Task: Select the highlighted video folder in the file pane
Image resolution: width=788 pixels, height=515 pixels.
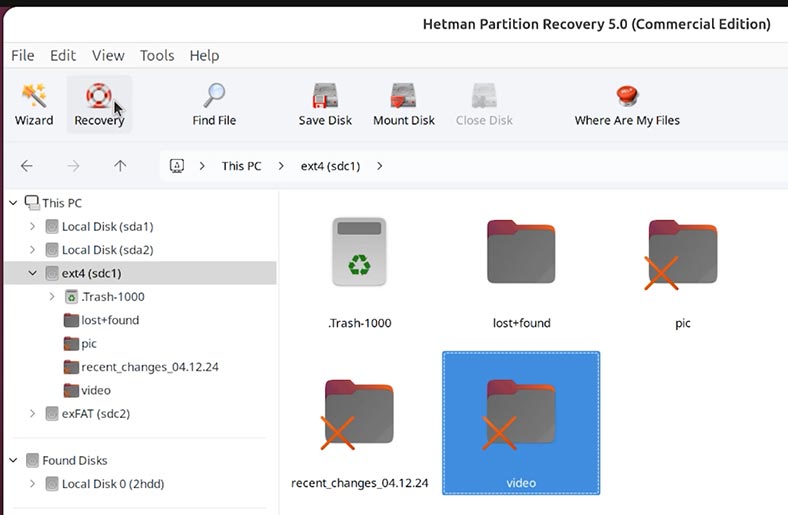Action: click(x=521, y=423)
